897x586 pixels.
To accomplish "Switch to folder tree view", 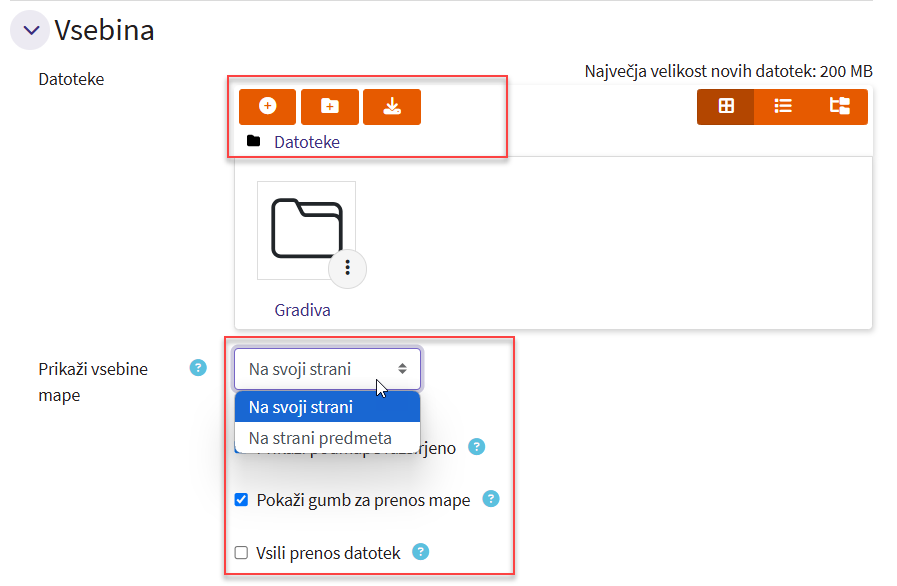I will (x=839, y=106).
